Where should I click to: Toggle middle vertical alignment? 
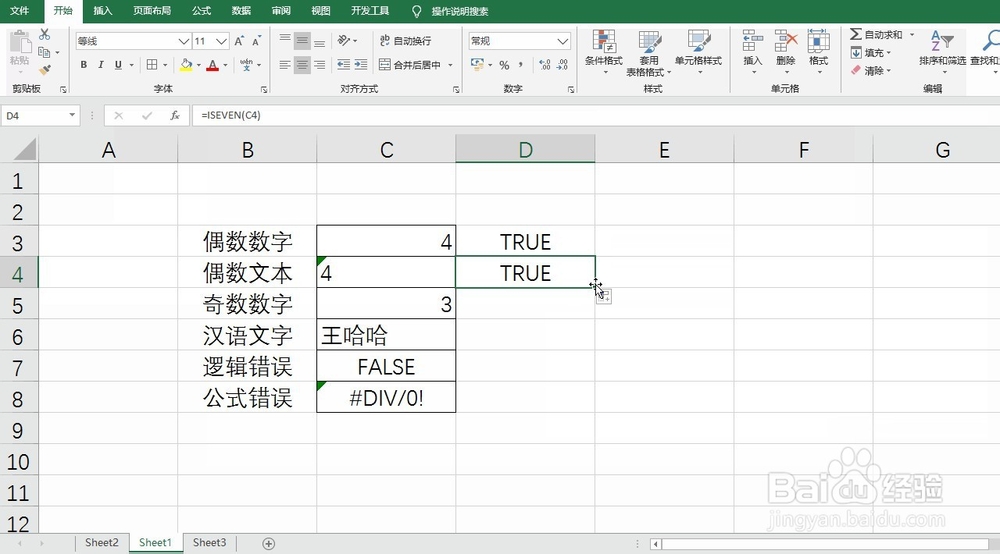pos(302,41)
